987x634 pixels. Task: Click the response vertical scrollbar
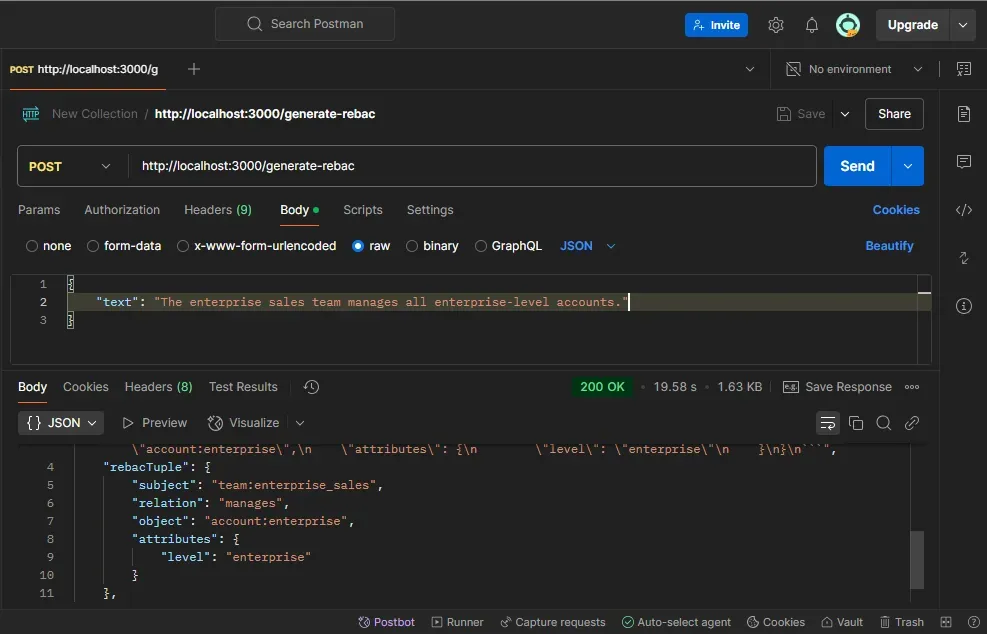point(917,558)
